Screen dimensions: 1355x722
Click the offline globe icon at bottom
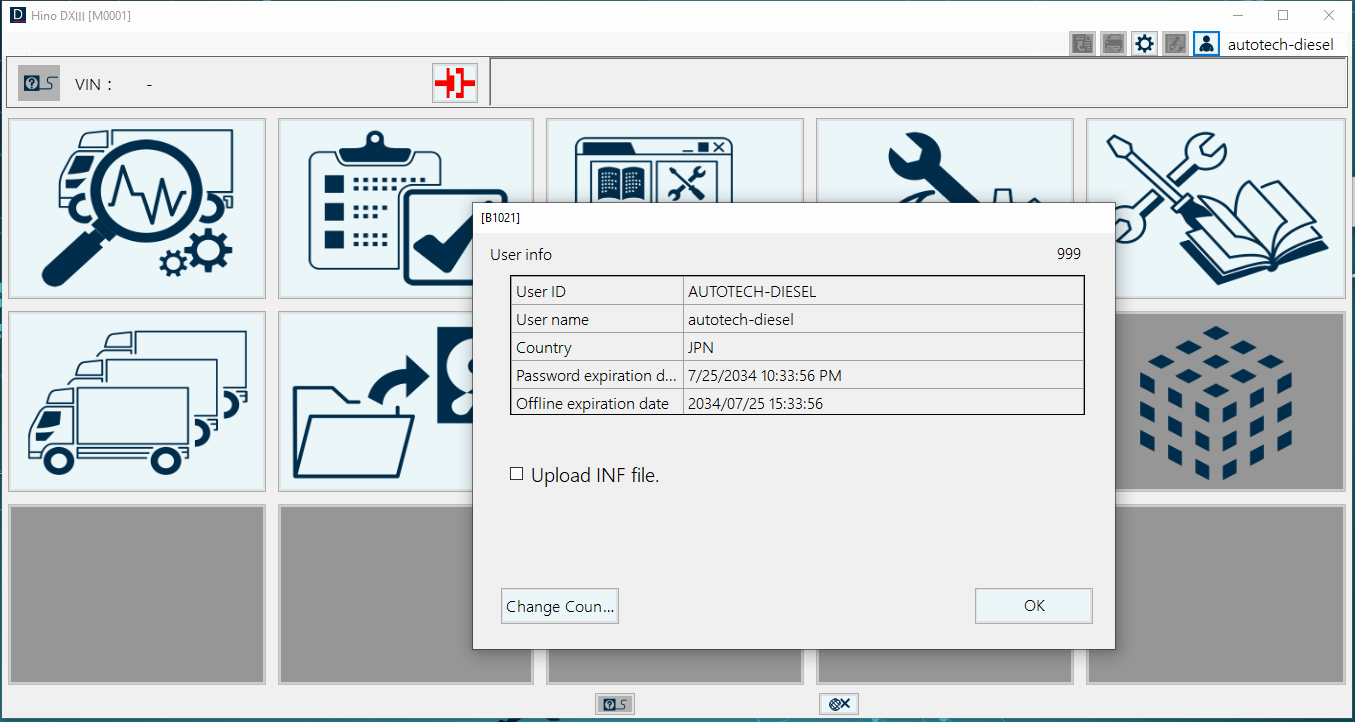pos(839,704)
